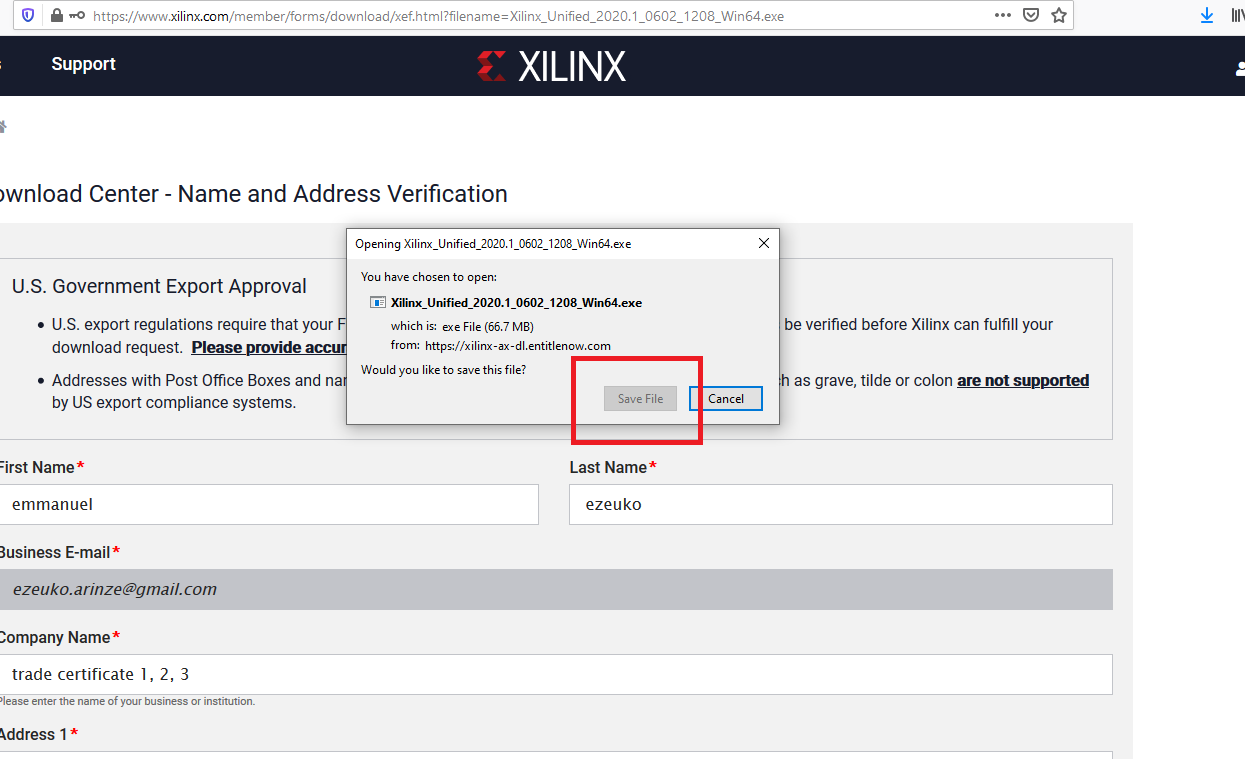Image resolution: width=1245 pixels, height=759 pixels.
Task: Open the Support menu
Action: pos(83,64)
